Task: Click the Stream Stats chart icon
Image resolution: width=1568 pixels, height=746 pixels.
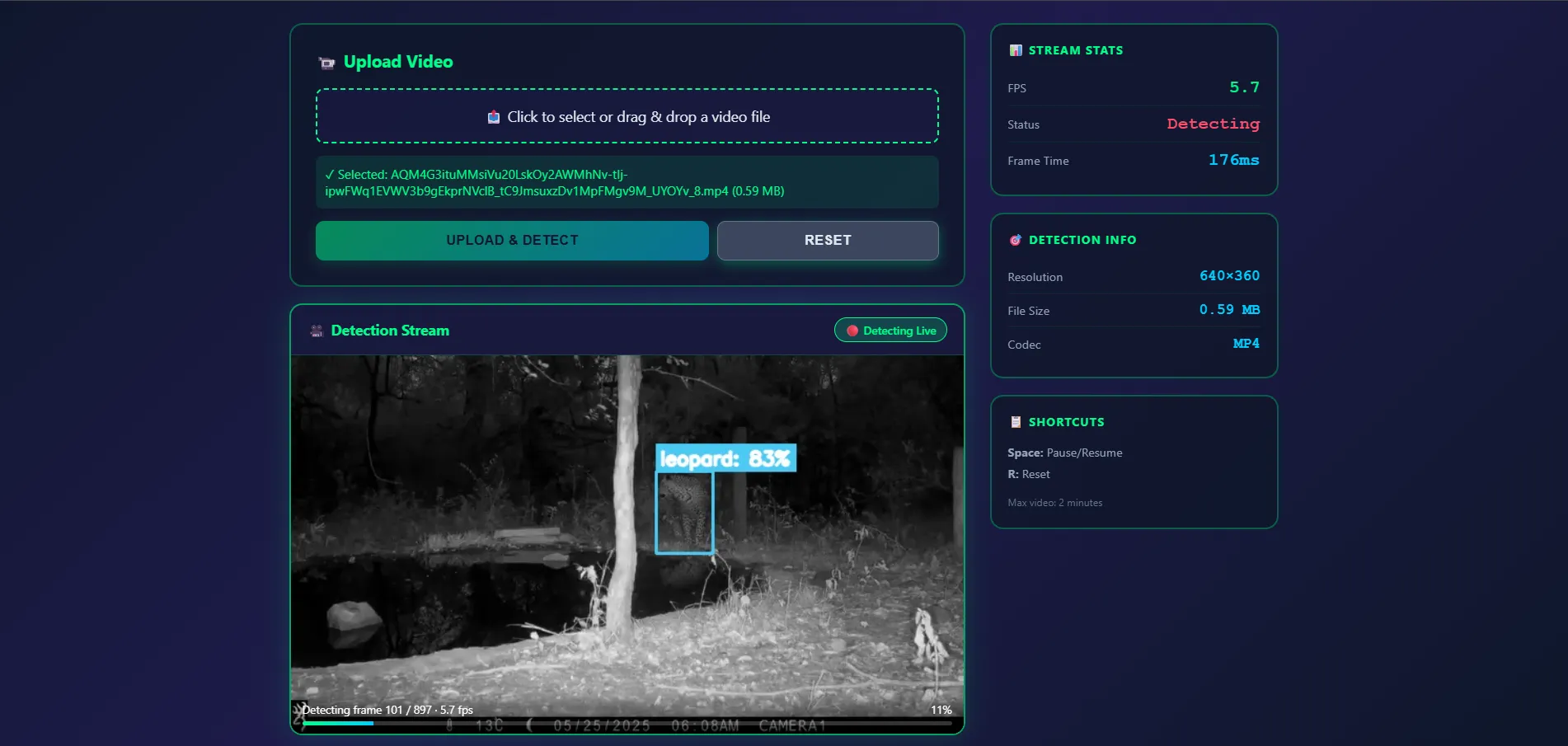Action: coord(1016,50)
